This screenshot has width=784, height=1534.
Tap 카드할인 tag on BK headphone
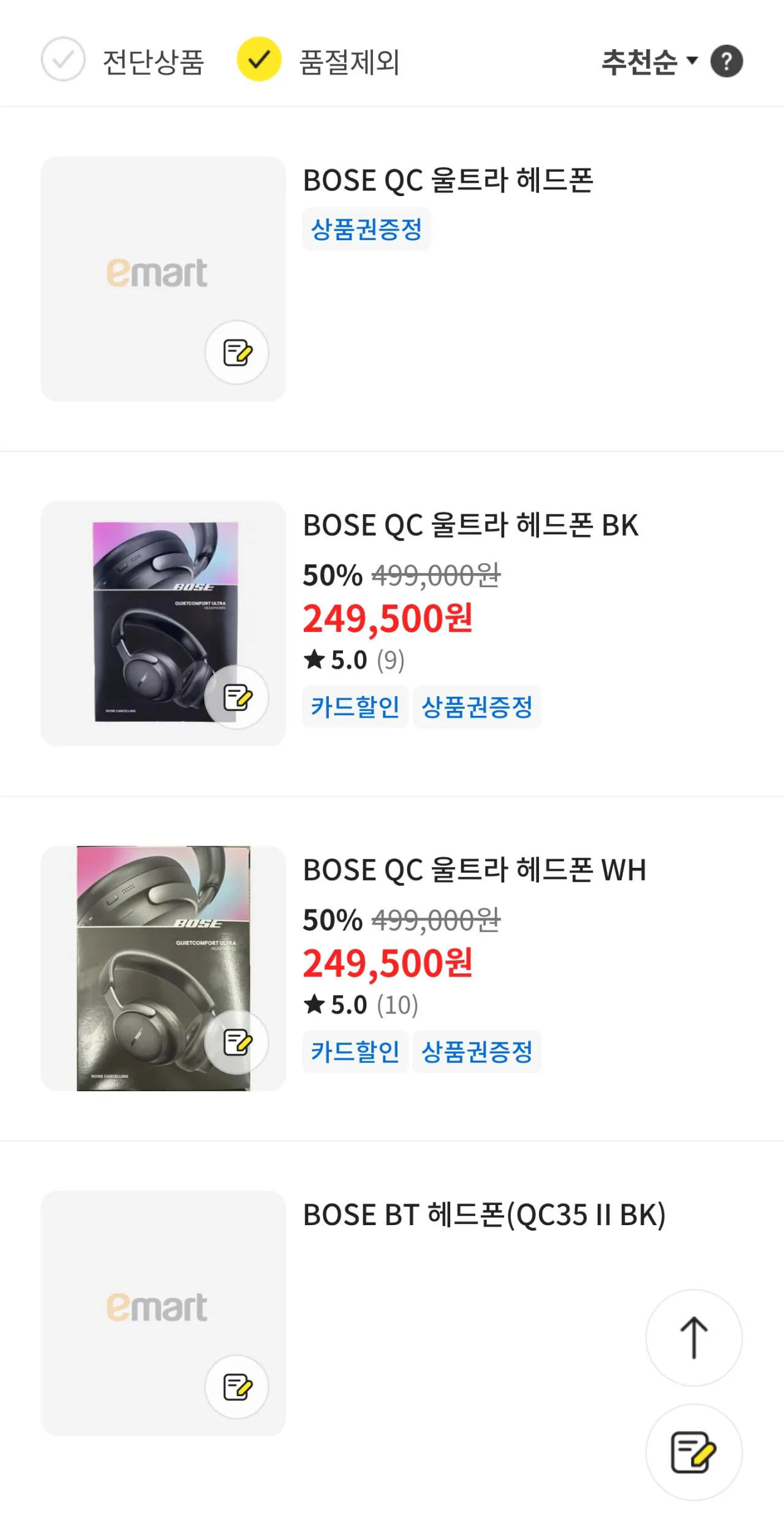click(355, 707)
